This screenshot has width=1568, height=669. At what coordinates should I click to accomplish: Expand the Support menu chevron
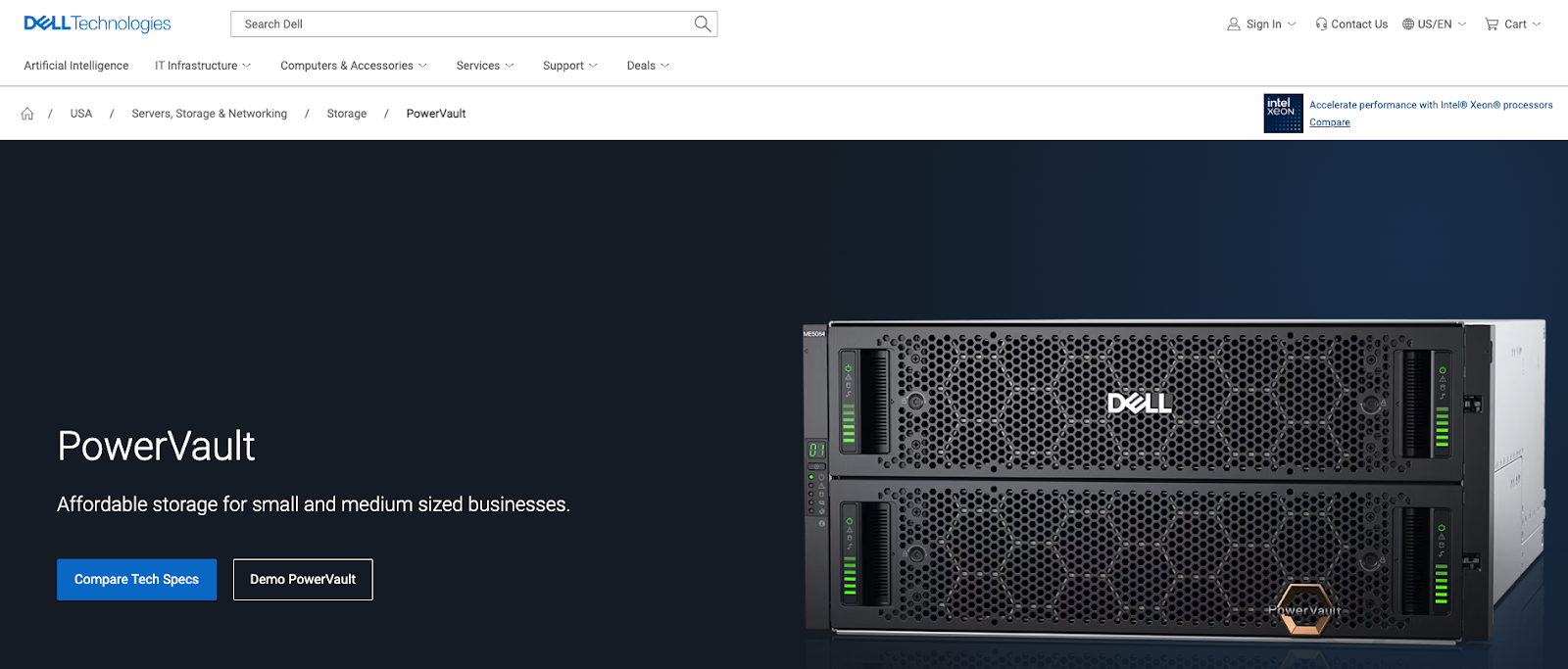tap(593, 66)
